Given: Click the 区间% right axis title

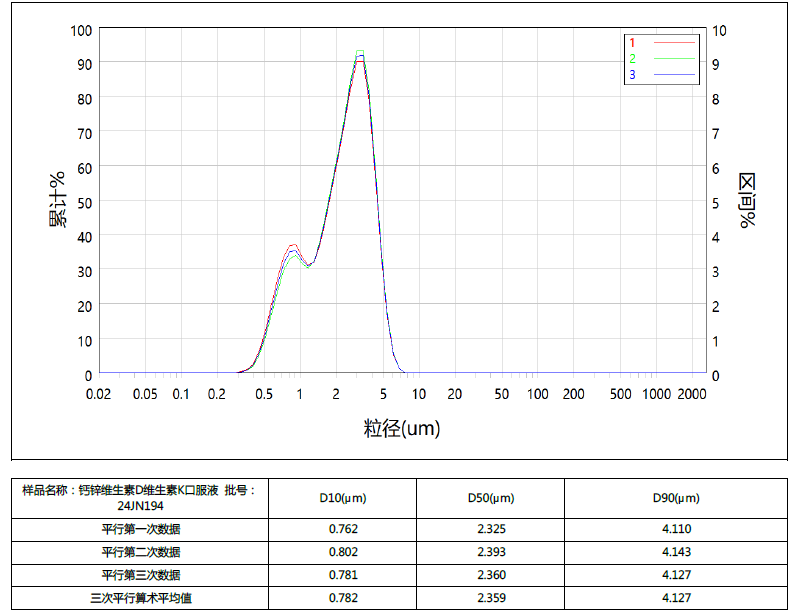Looking at the screenshot, I should (747, 200).
